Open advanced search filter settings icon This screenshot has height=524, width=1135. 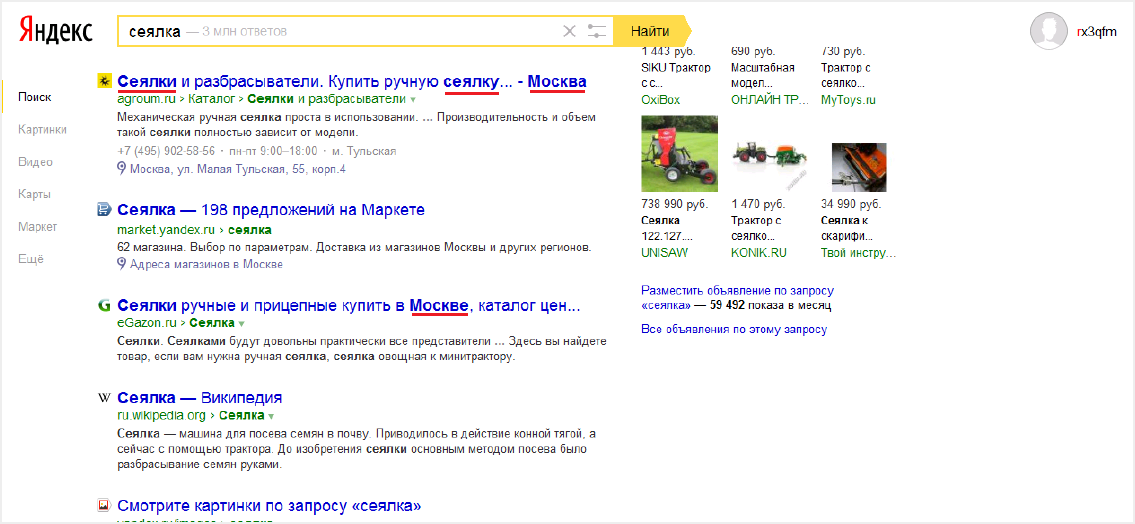pyautogui.click(x=597, y=31)
